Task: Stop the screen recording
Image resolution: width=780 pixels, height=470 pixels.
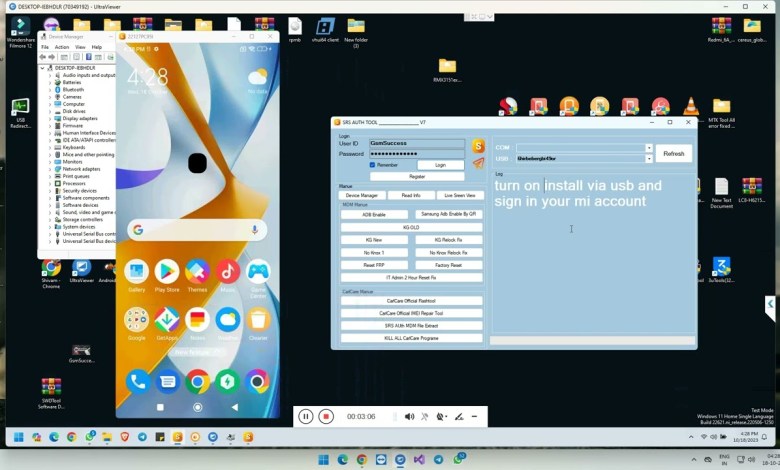Action: pos(326,416)
